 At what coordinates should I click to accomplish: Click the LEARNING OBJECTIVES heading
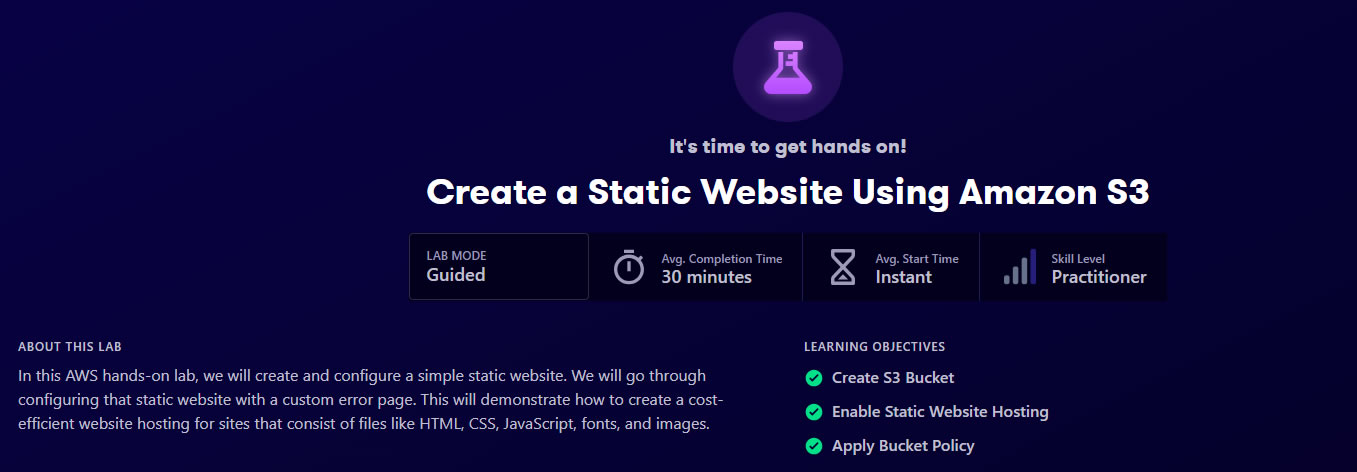[x=874, y=347]
